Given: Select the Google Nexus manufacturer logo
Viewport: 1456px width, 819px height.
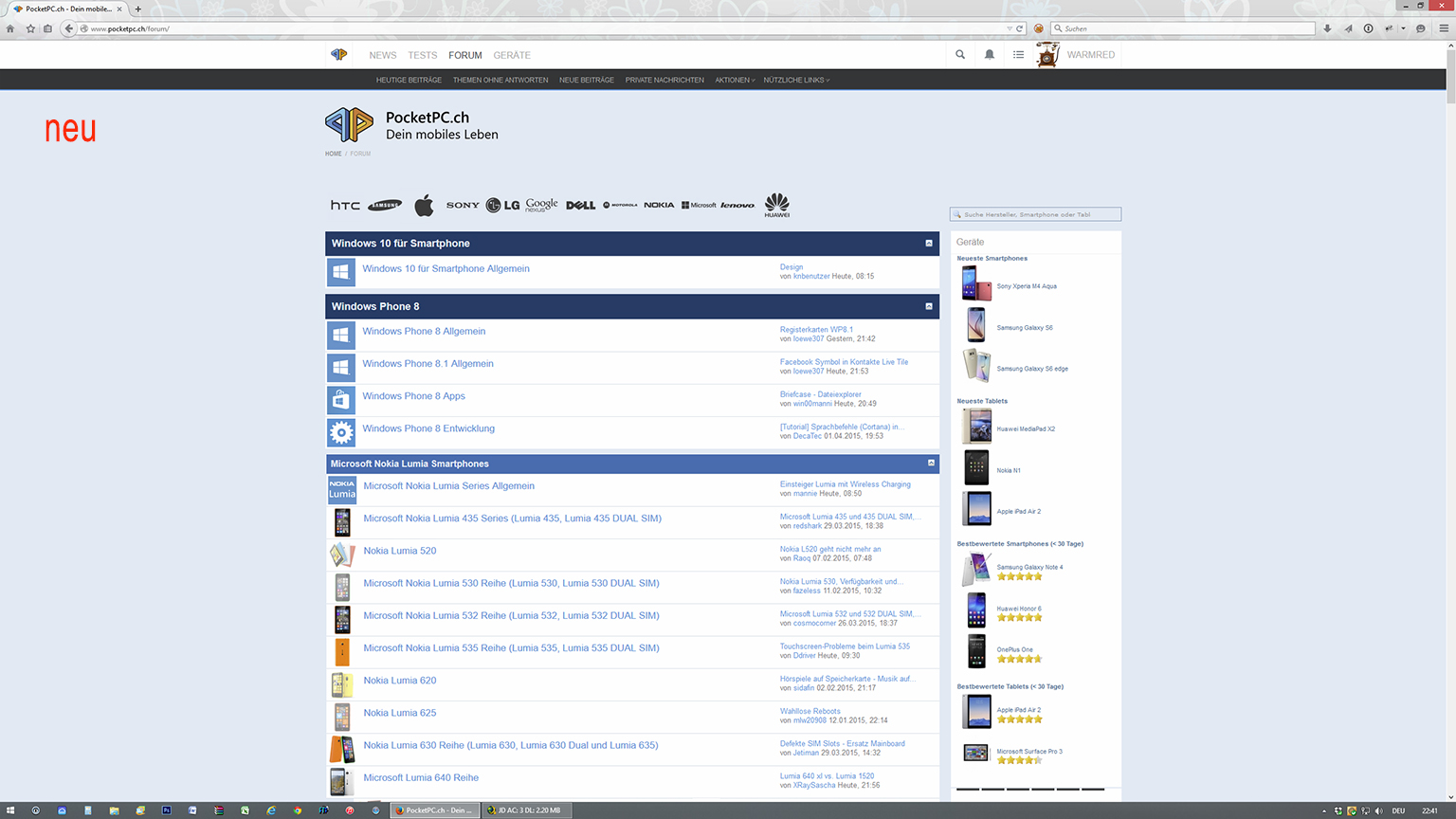Looking at the screenshot, I should tap(542, 205).
